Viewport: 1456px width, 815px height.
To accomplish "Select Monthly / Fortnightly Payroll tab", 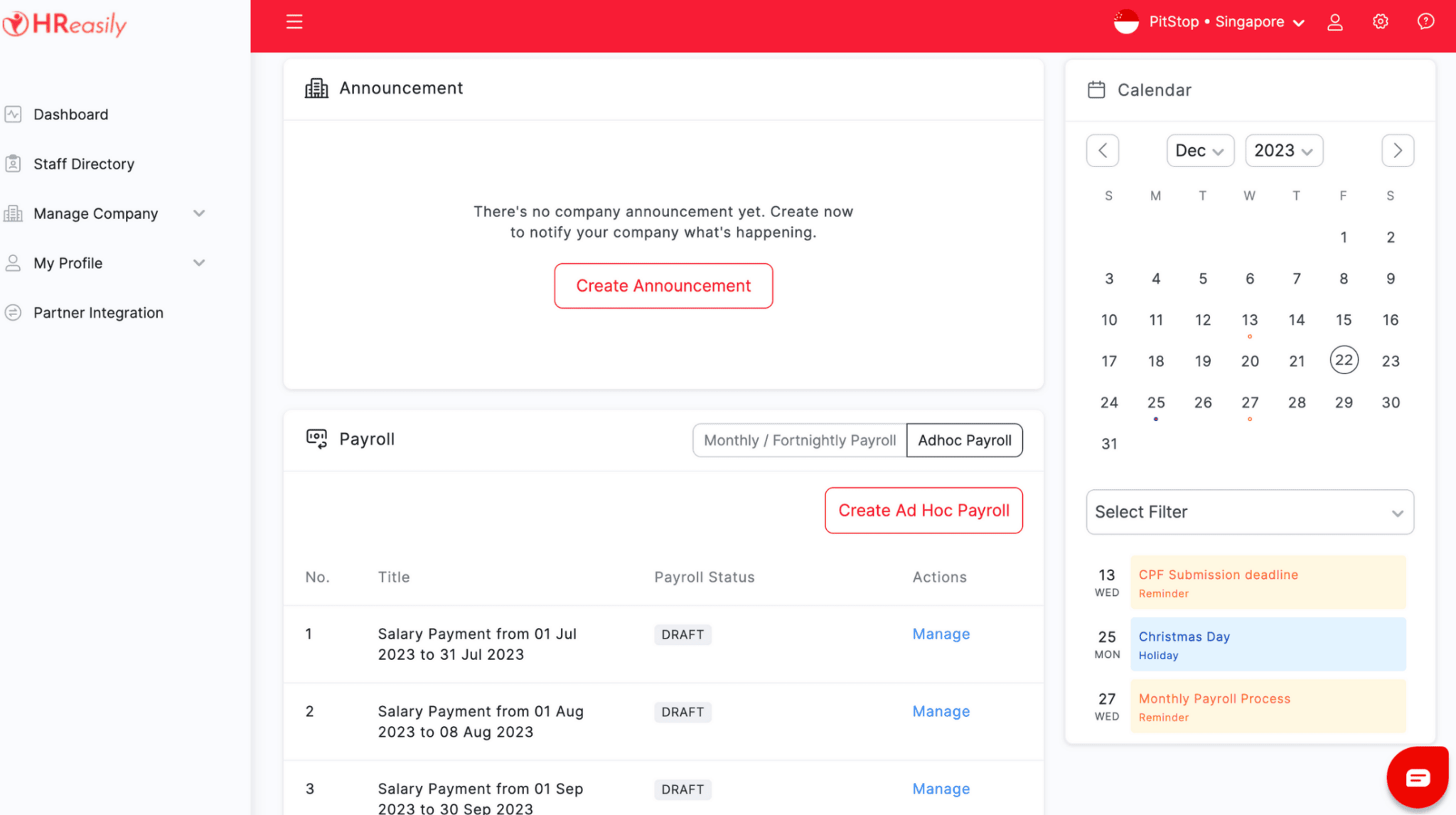I will click(798, 440).
